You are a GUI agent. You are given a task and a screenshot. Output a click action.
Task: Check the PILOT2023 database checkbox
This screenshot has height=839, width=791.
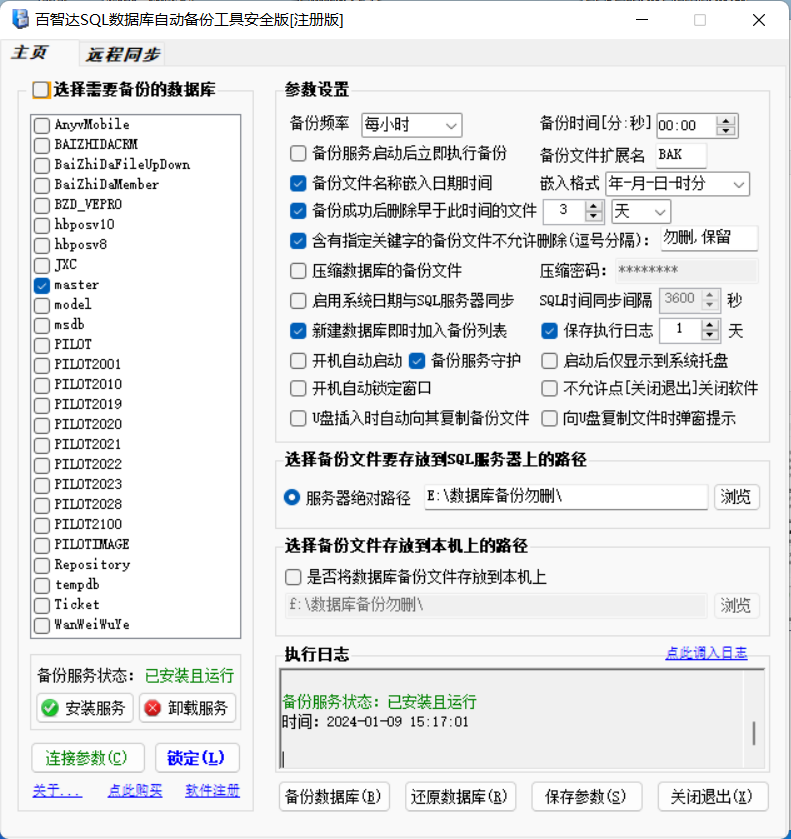coord(42,485)
